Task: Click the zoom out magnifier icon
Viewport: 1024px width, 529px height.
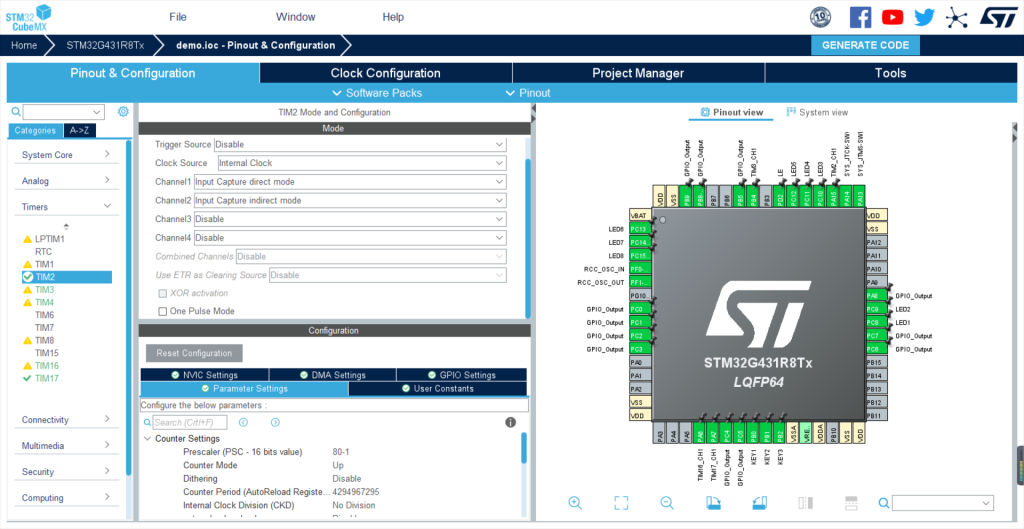Action: tap(667, 503)
